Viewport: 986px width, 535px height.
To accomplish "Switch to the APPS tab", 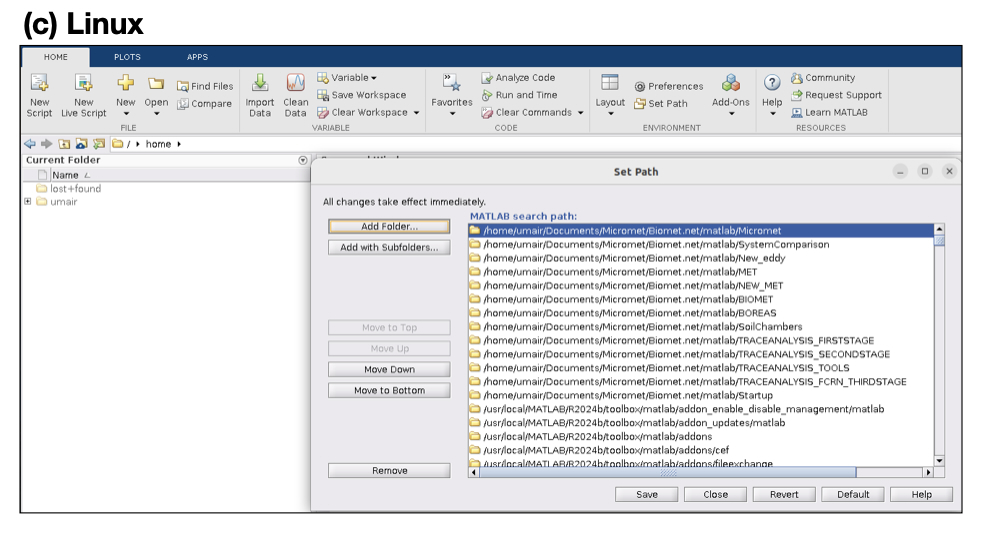I will coord(197,57).
